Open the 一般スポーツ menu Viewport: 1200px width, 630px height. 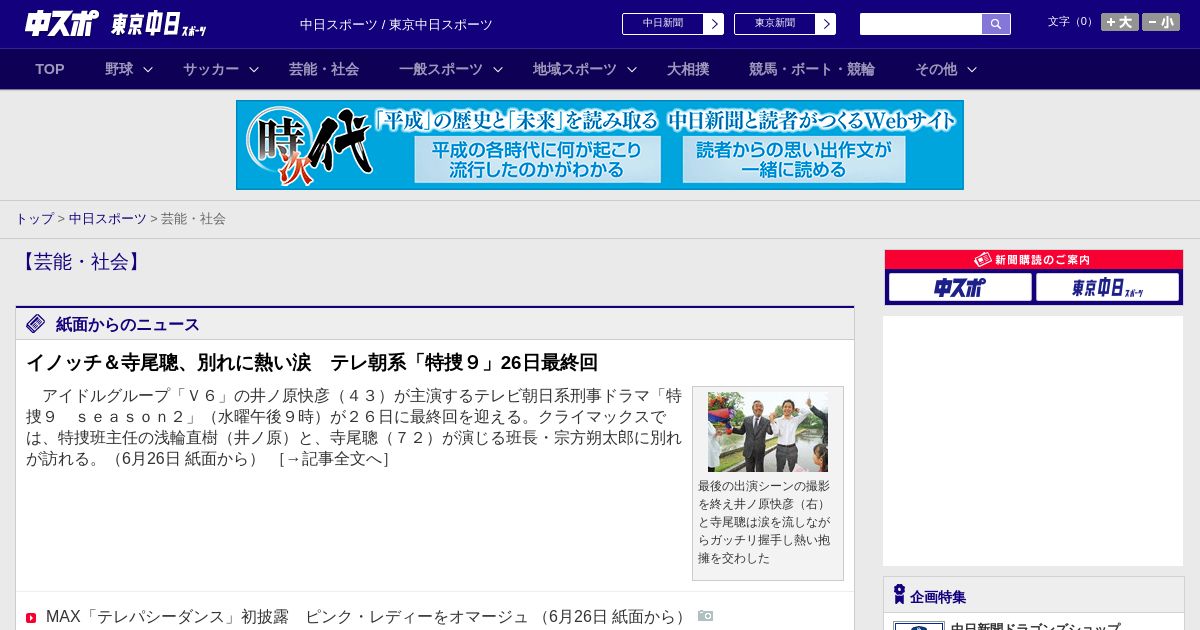click(441, 69)
